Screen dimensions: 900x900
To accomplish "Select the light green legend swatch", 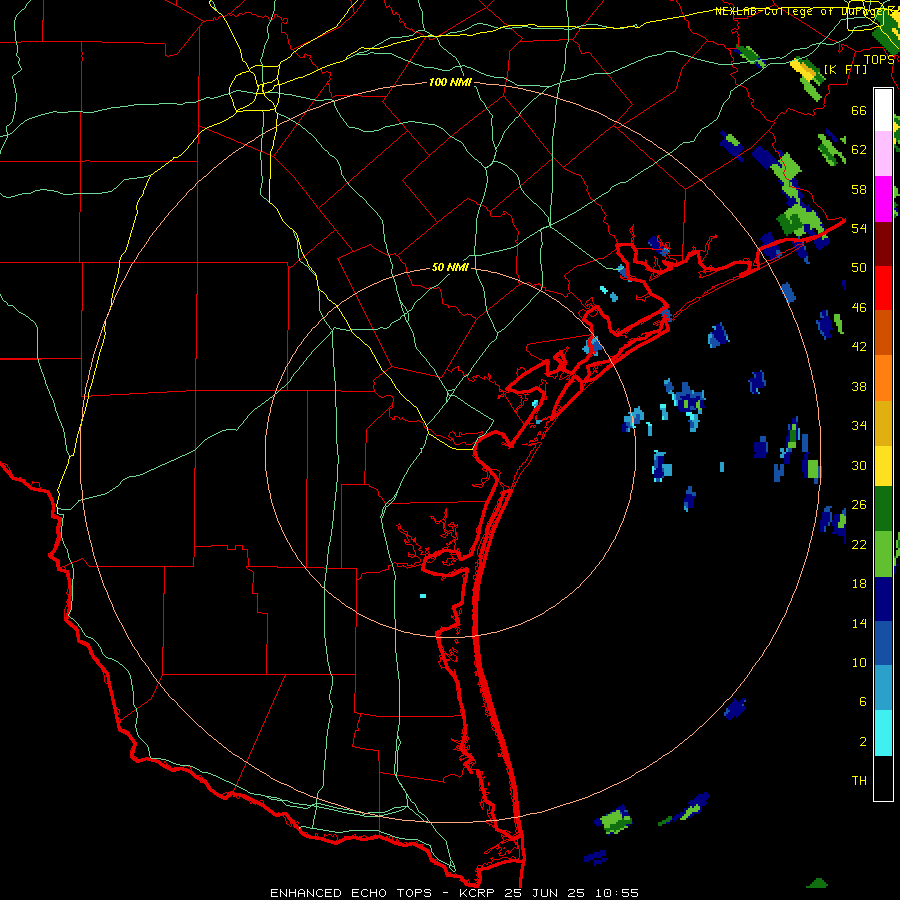I will click(x=883, y=554).
